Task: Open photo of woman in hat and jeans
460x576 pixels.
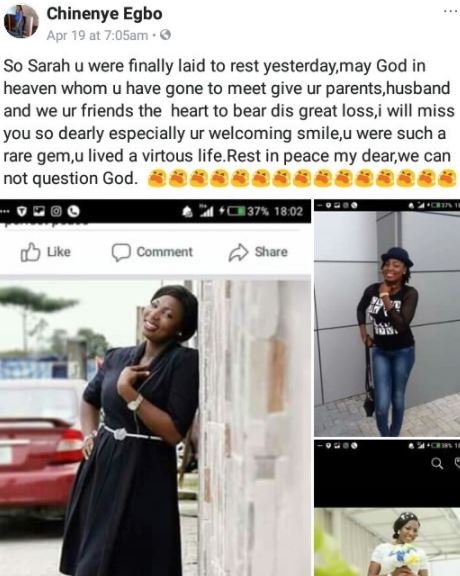Action: (x=387, y=324)
